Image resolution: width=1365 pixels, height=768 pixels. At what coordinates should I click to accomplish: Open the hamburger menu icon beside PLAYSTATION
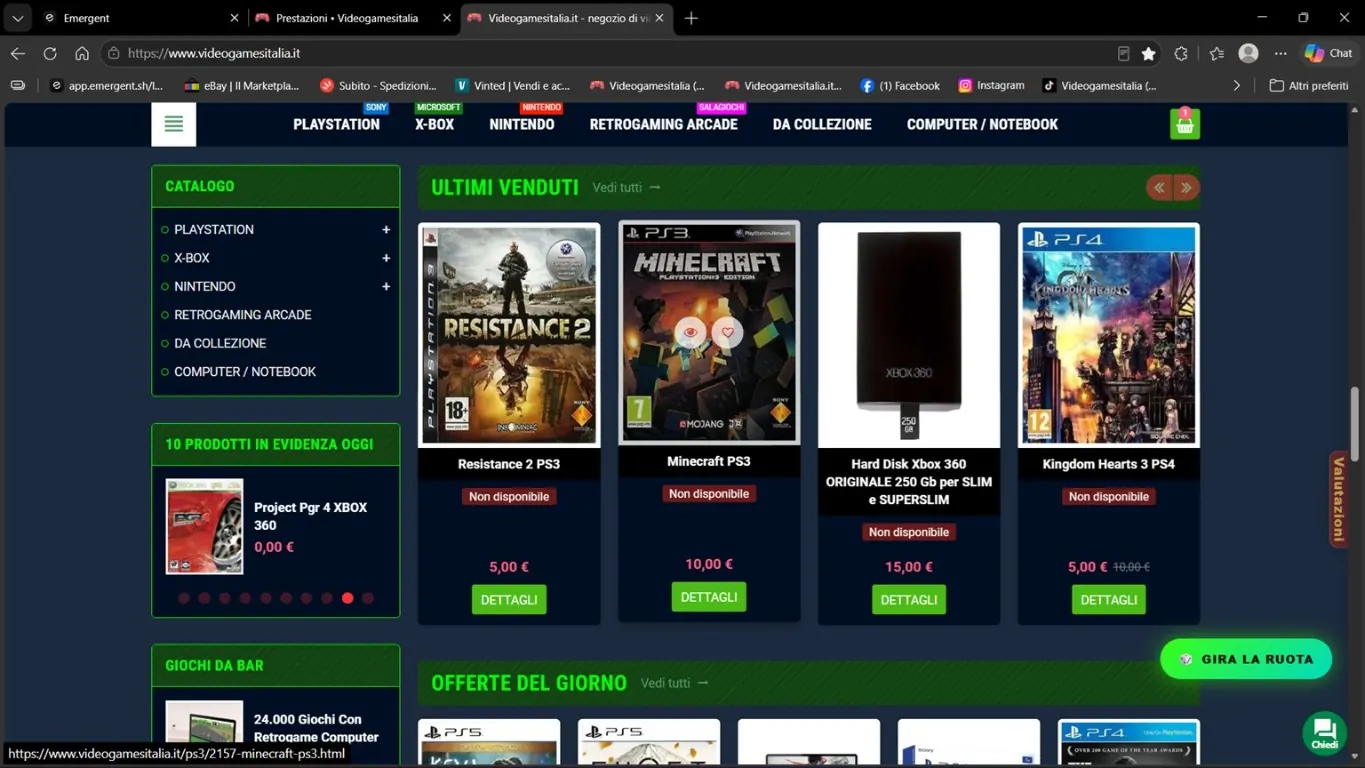tap(173, 124)
